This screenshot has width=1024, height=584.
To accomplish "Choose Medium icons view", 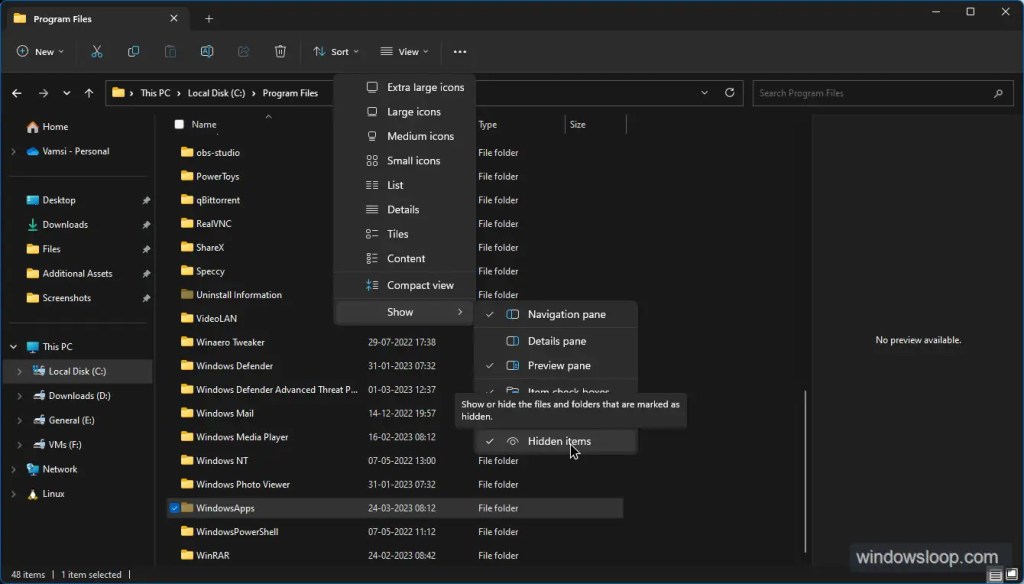I will [404, 137].
